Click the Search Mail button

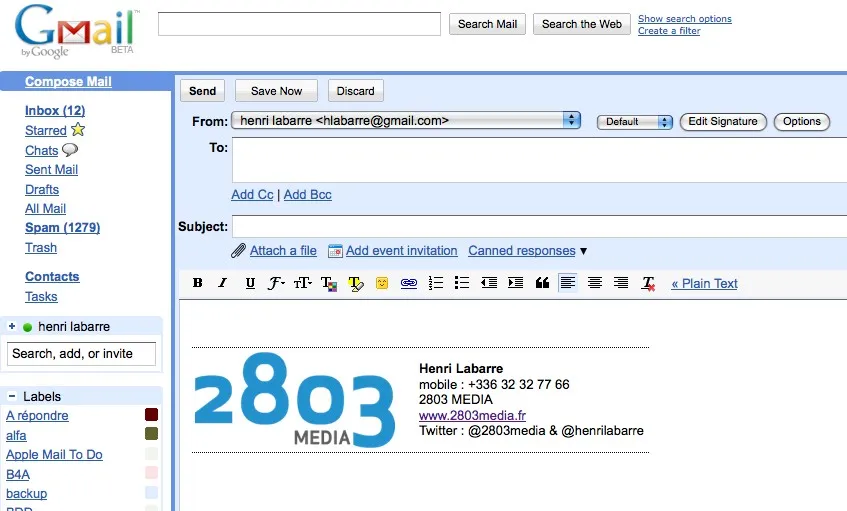487,24
